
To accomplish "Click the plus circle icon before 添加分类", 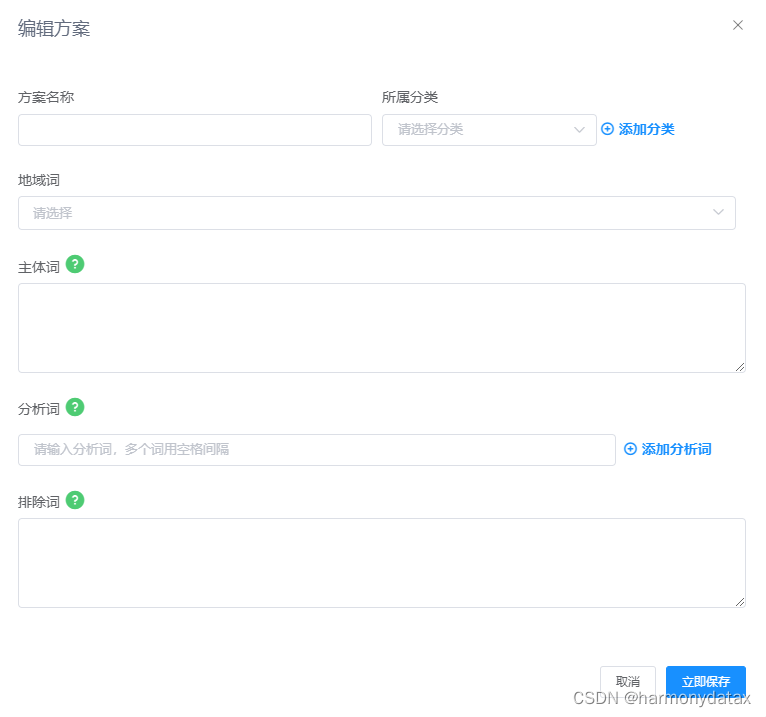I will [607, 129].
